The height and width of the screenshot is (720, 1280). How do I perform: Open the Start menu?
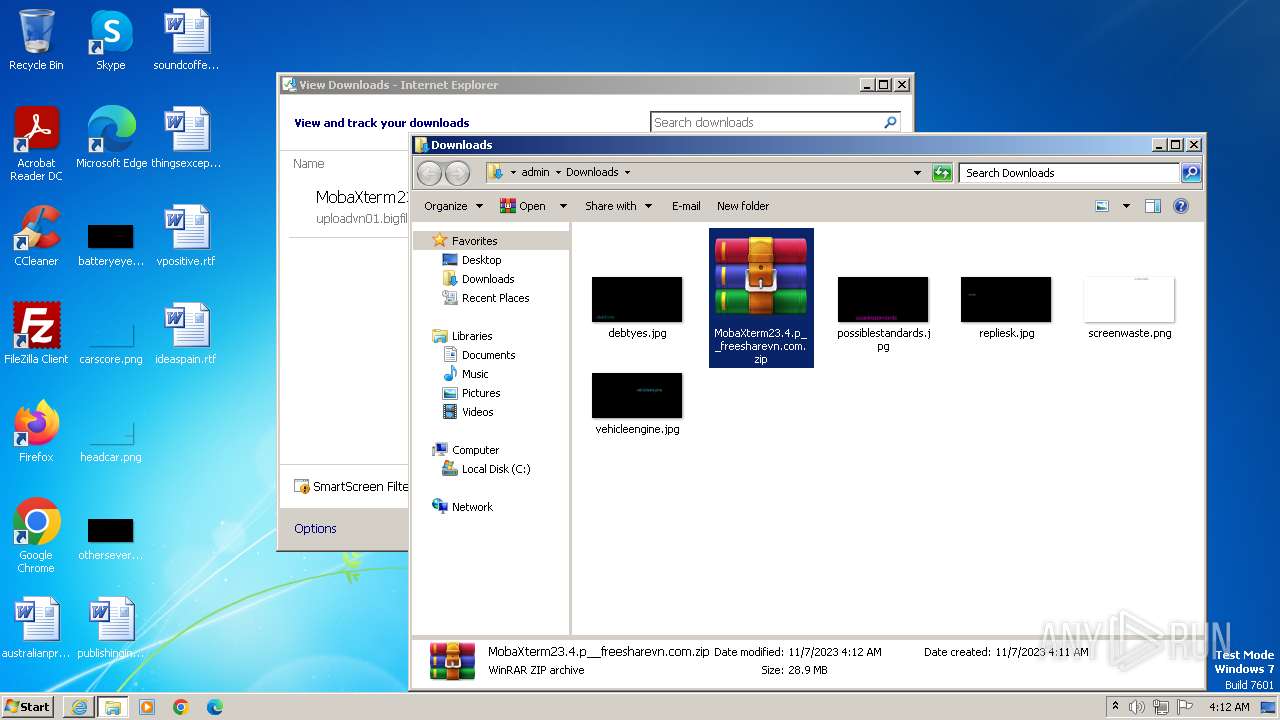pyautogui.click(x=27, y=706)
